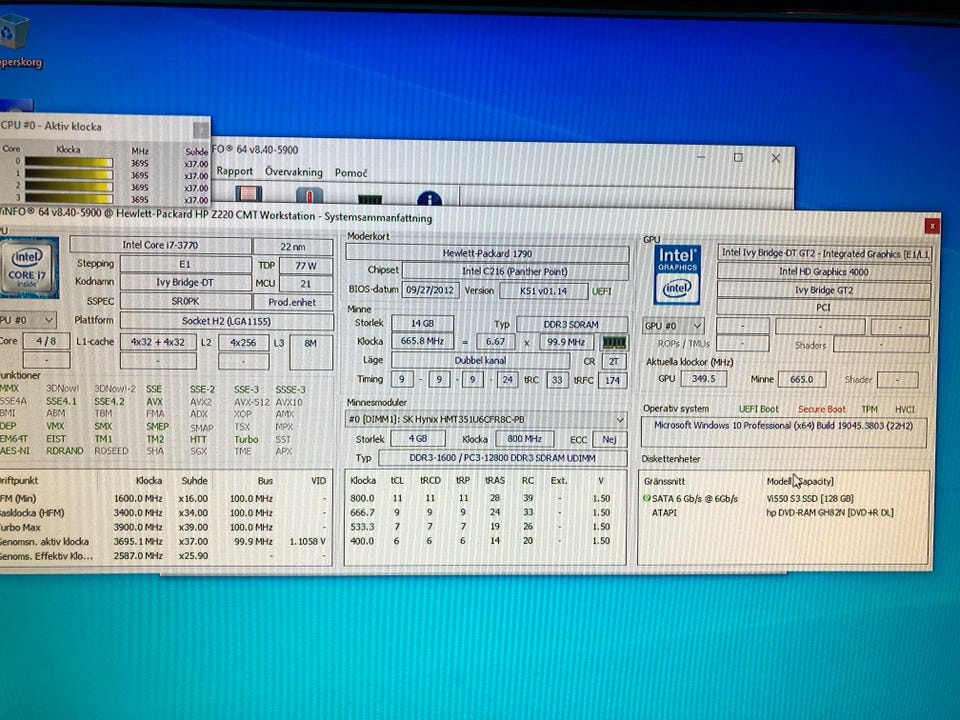Image resolution: width=960 pixels, height=720 pixels.
Task: Click the TPM label
Action: click(x=869, y=409)
